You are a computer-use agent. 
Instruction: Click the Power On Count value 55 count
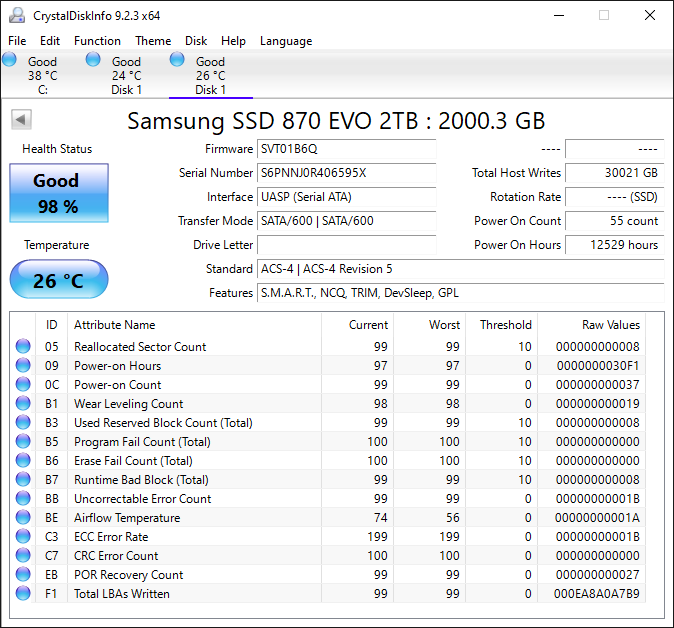tap(615, 221)
